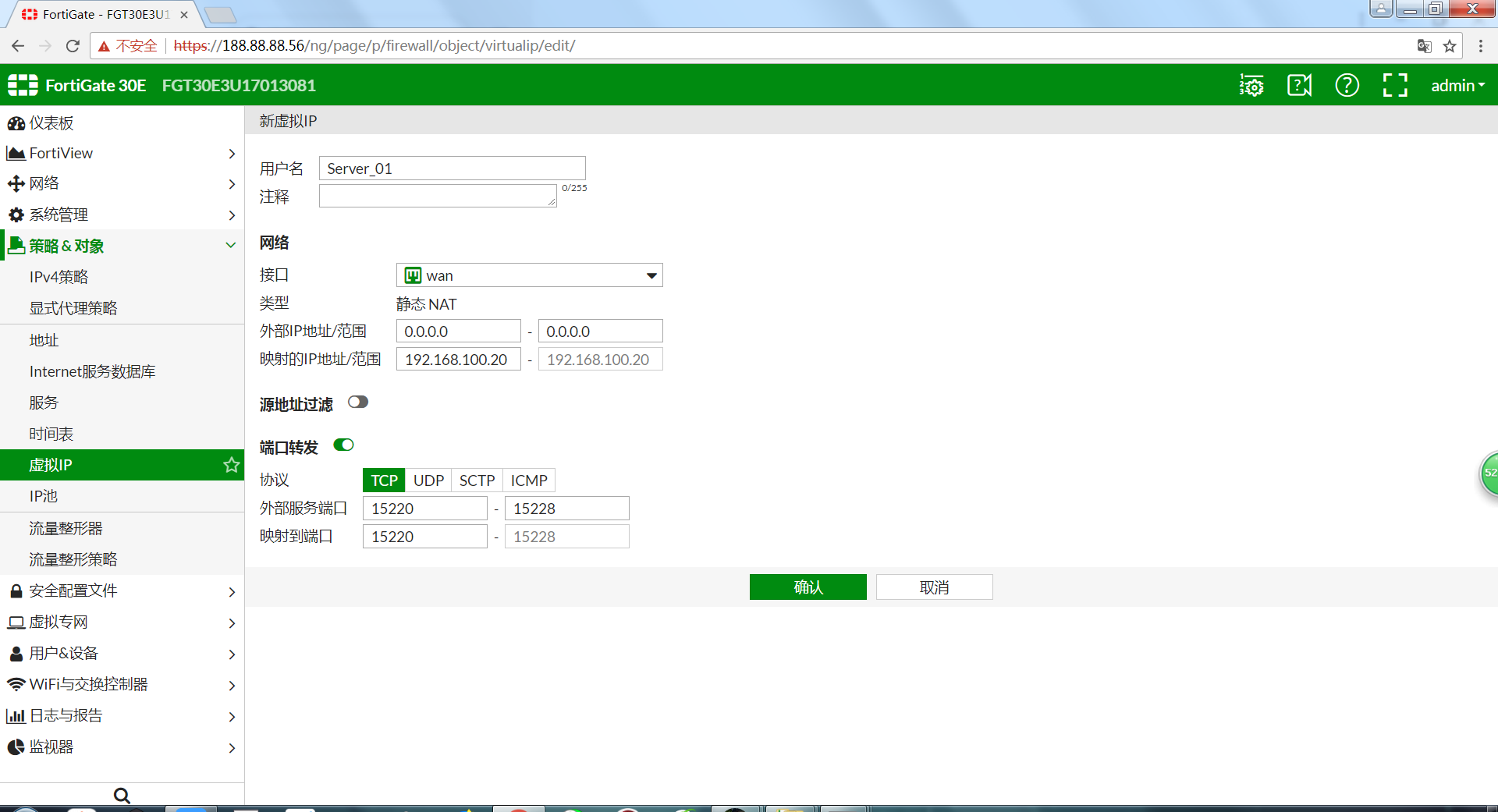Expand the 网络 menu chevron

232,184
